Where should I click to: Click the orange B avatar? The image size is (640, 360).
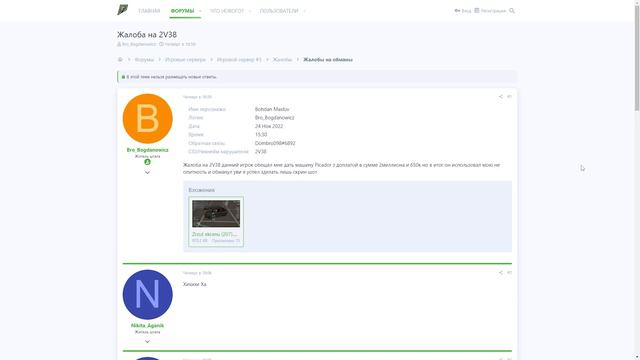[x=147, y=119]
